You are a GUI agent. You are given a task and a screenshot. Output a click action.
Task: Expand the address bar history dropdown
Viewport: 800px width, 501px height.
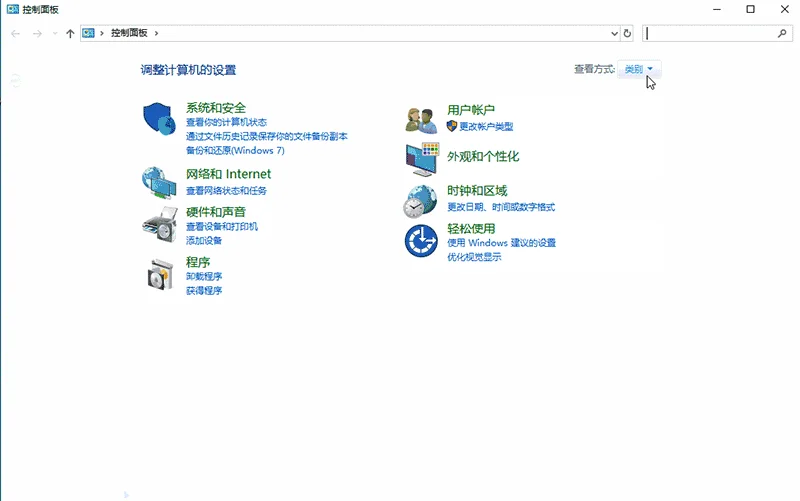pyautogui.click(x=614, y=34)
